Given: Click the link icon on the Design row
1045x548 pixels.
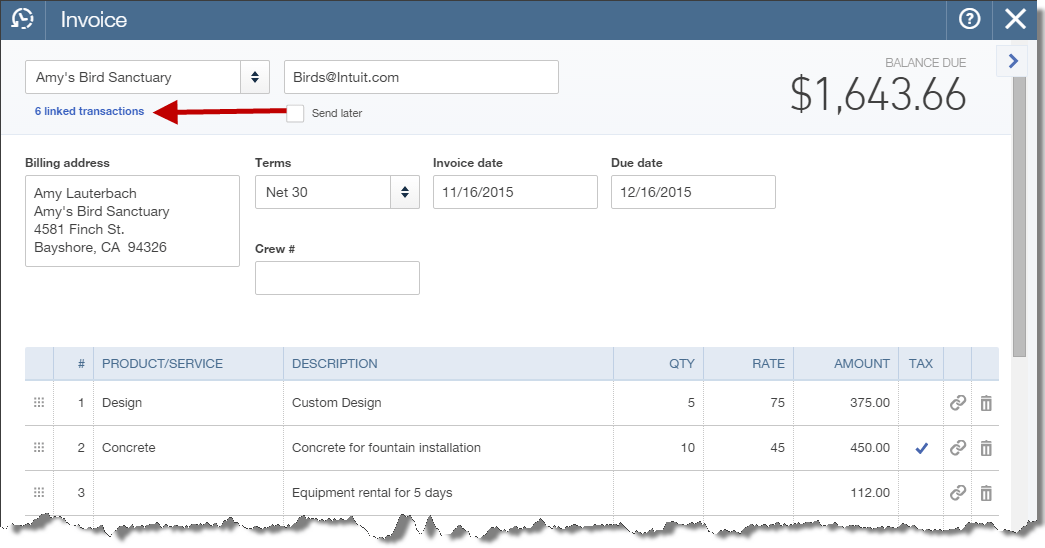Looking at the screenshot, I should point(958,403).
